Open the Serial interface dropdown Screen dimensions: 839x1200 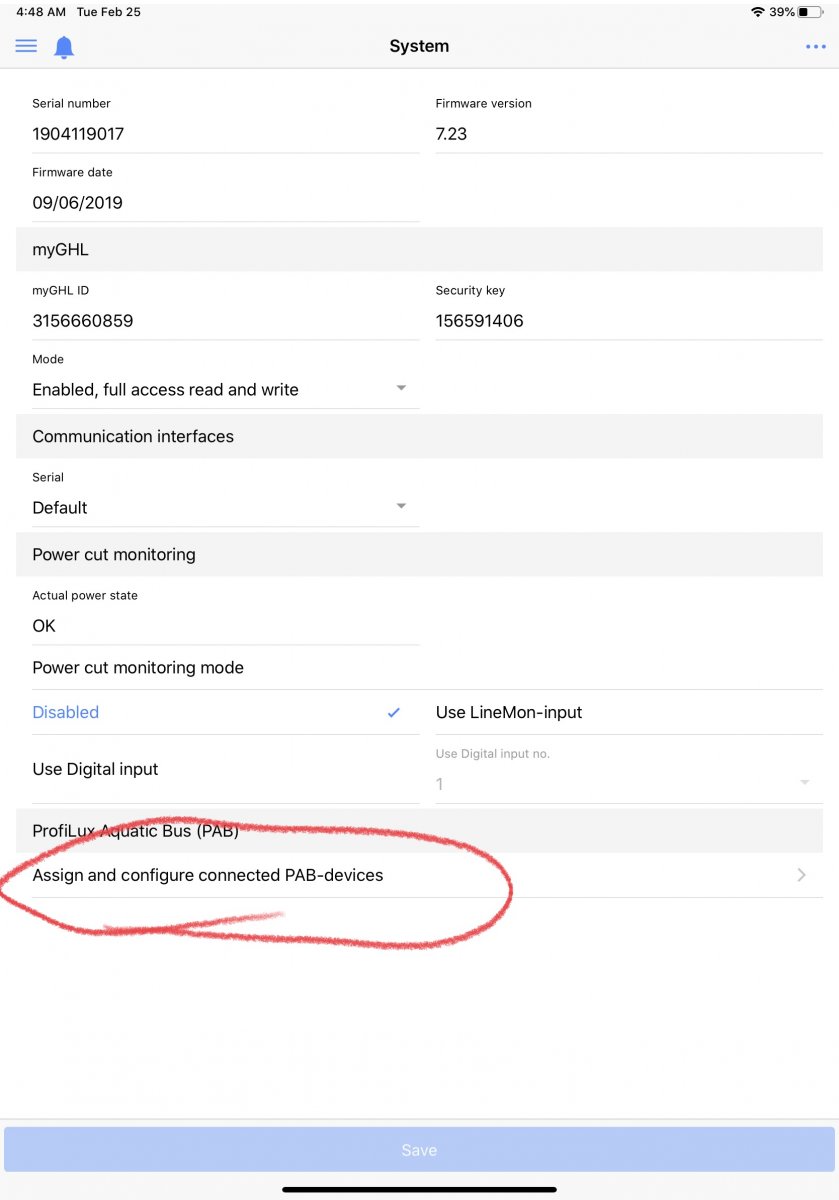click(226, 507)
